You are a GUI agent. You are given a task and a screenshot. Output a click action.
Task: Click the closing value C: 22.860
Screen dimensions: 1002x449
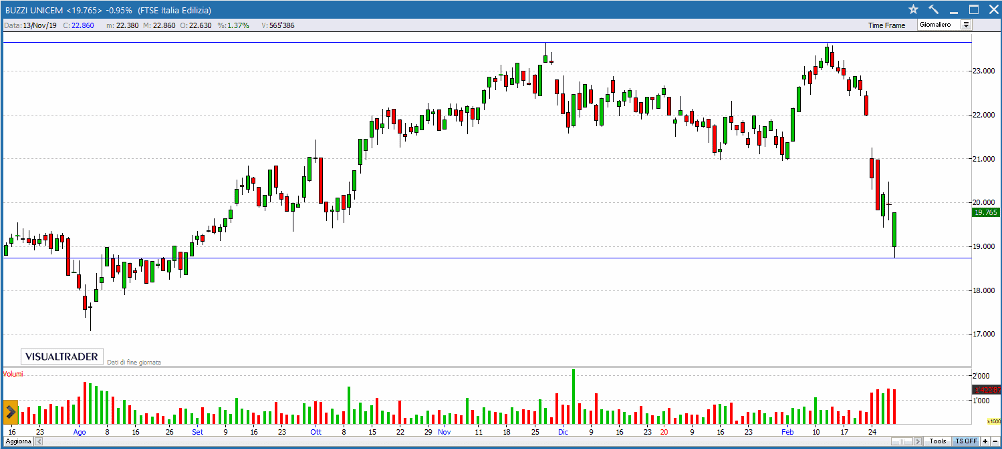(x=79, y=25)
